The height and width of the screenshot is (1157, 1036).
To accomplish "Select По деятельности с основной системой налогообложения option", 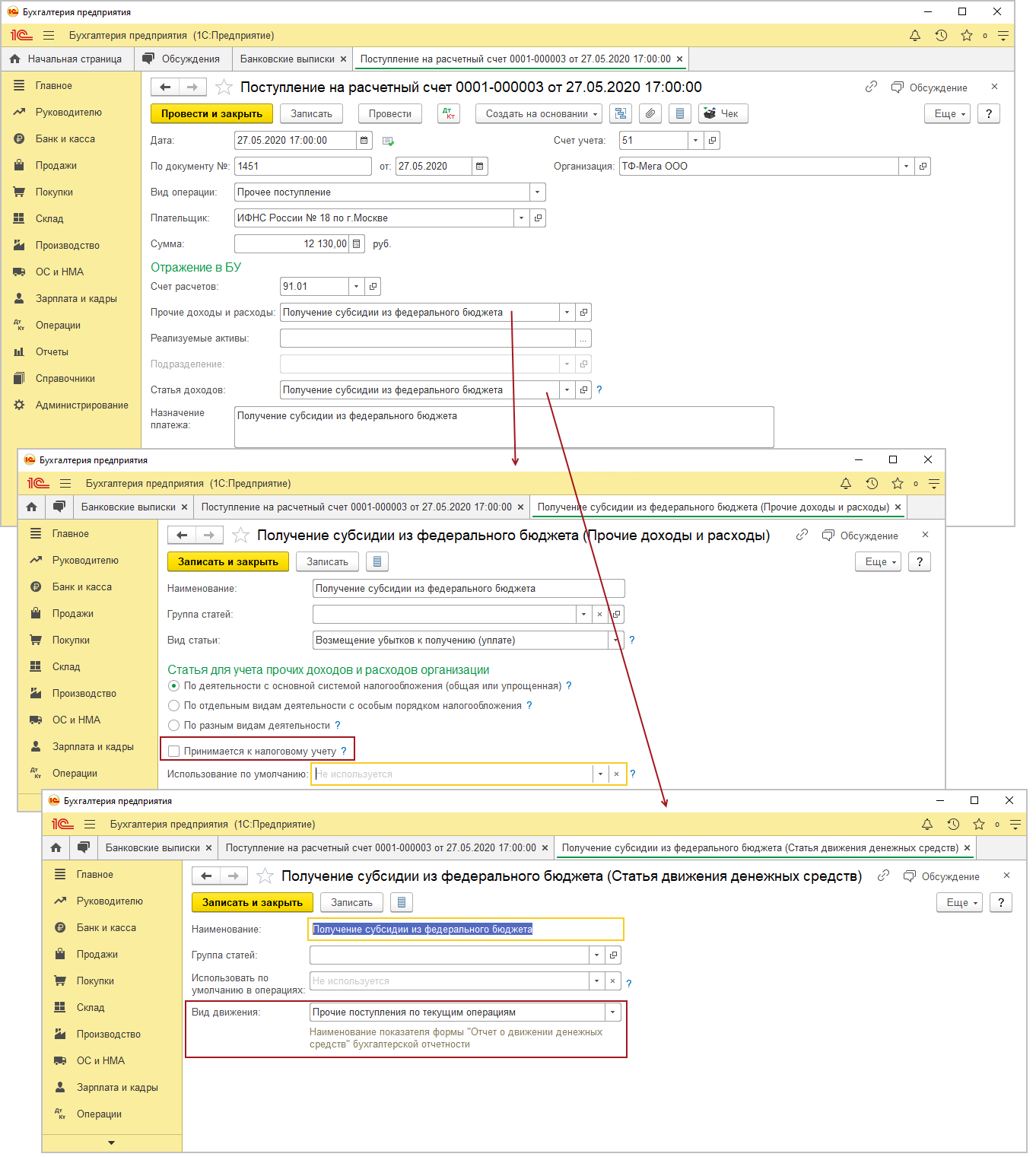I will 174,686.
